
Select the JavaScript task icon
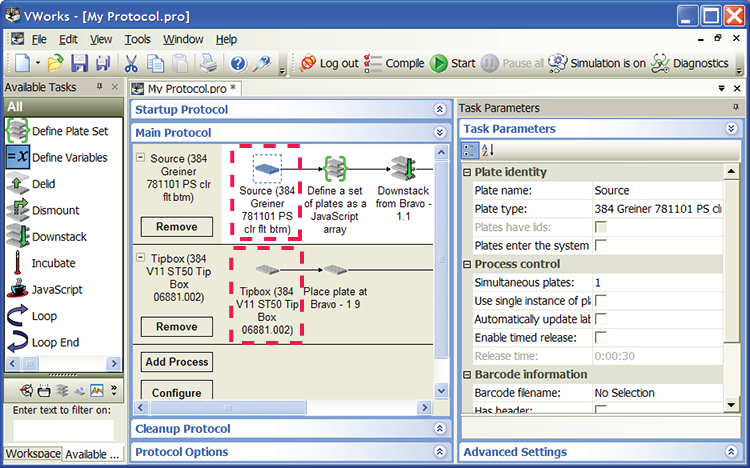click(17, 290)
